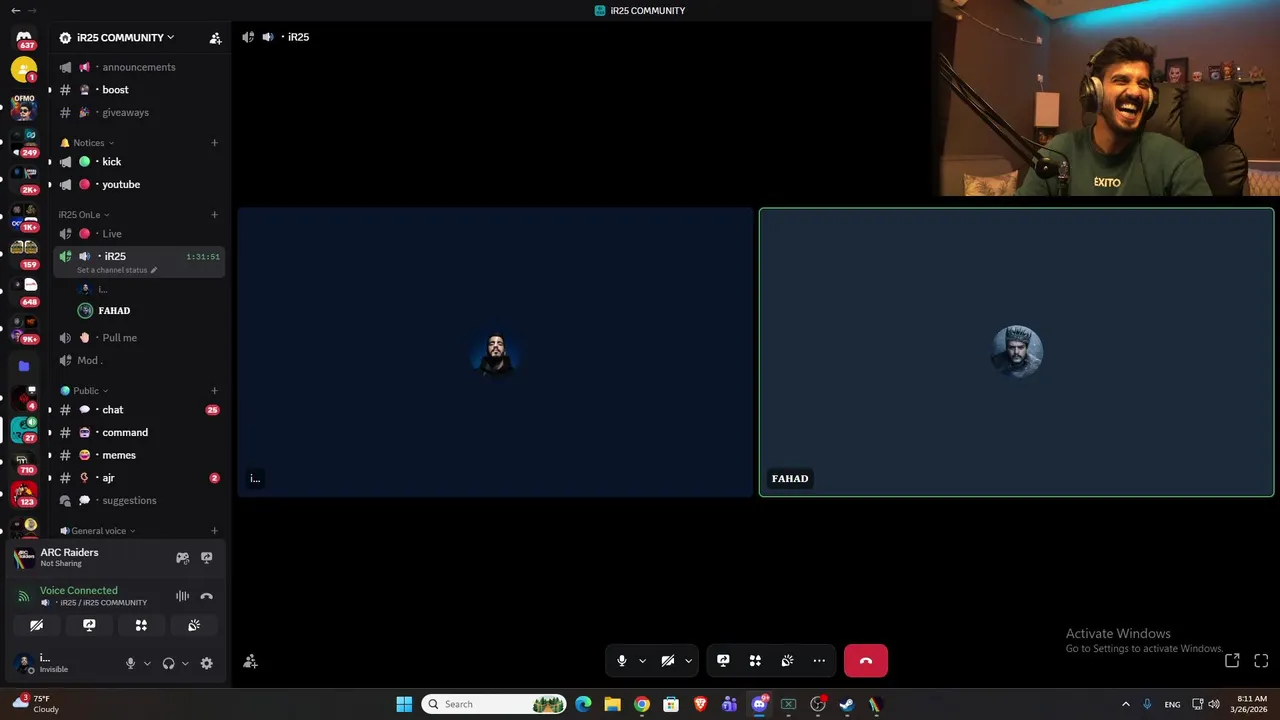1280x720 pixels.
Task: Click the Windows taskbar Search box
Action: pyautogui.click(x=493, y=704)
